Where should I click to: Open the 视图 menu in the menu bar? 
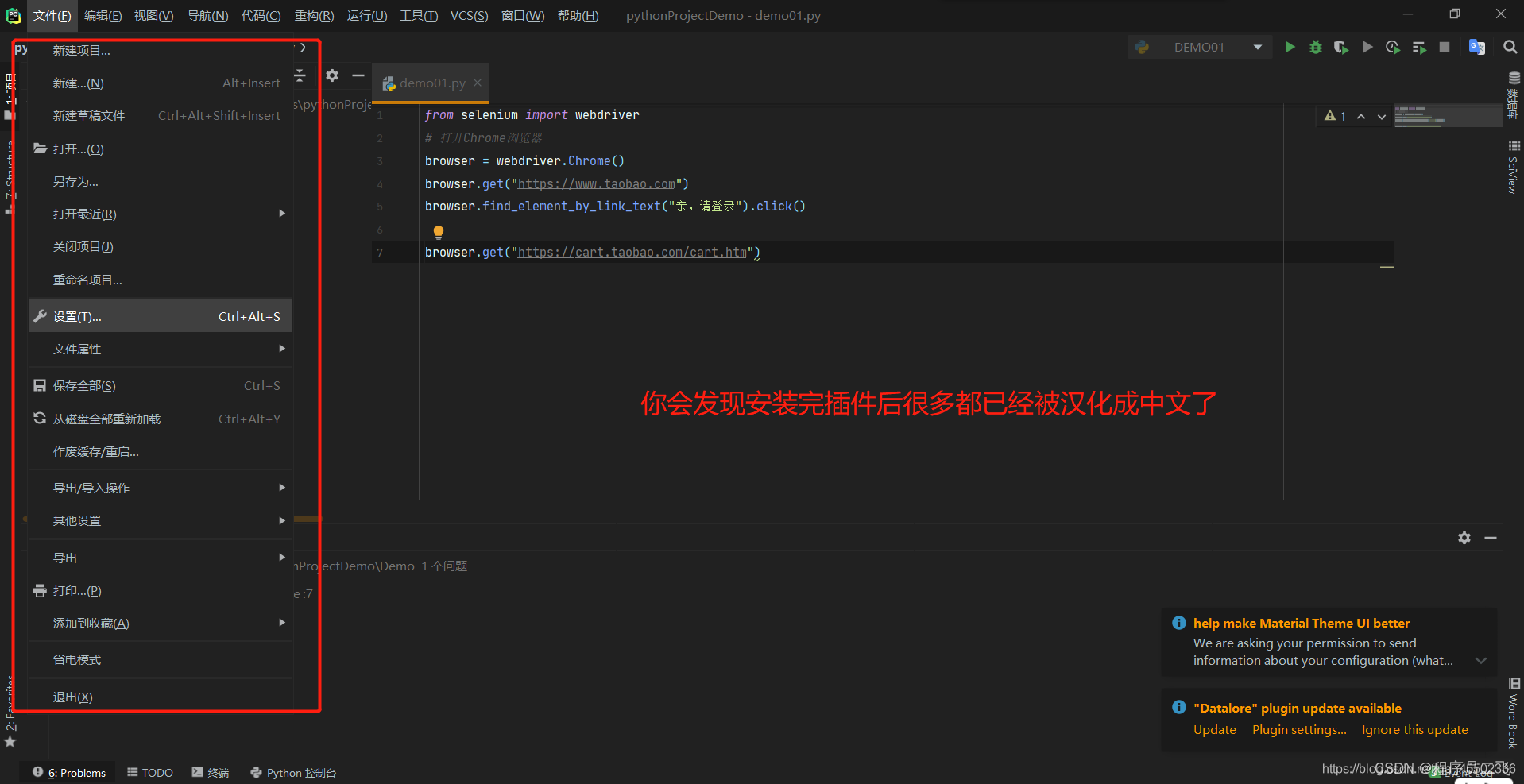[153, 15]
